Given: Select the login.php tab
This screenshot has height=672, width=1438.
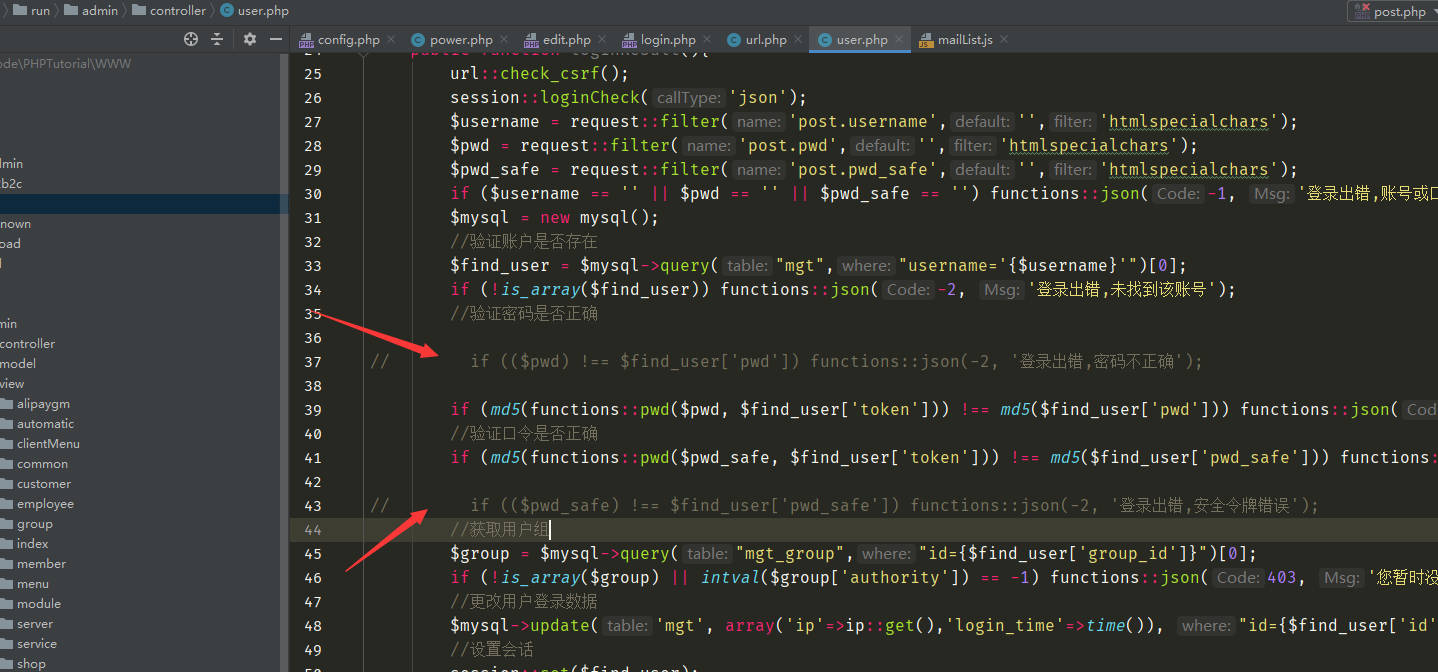Looking at the screenshot, I should click(x=668, y=40).
